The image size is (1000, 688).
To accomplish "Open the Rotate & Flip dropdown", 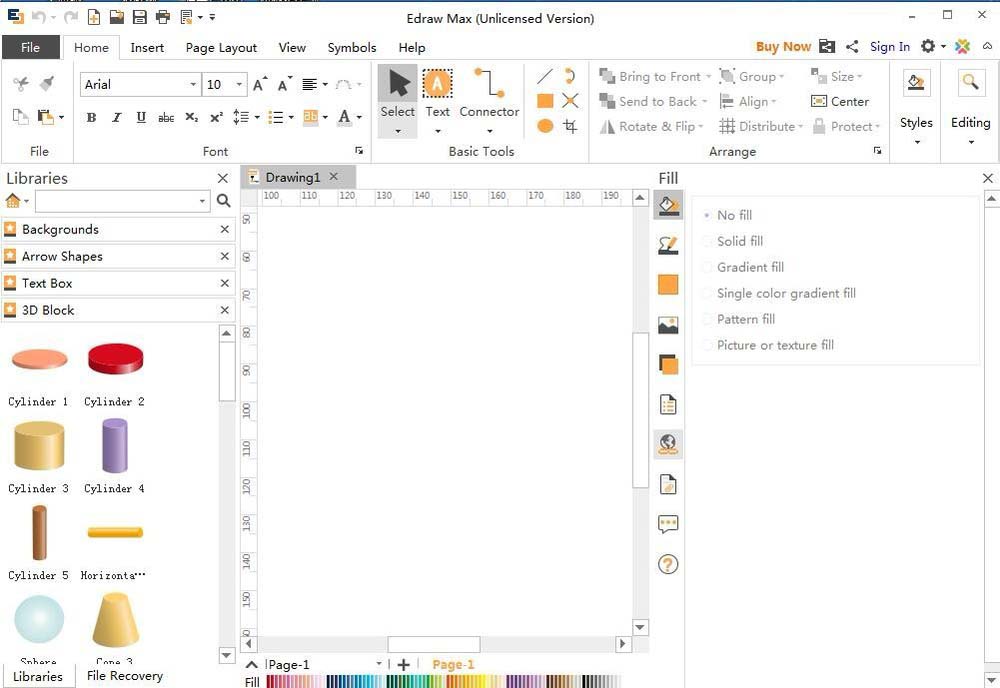I will tap(655, 126).
